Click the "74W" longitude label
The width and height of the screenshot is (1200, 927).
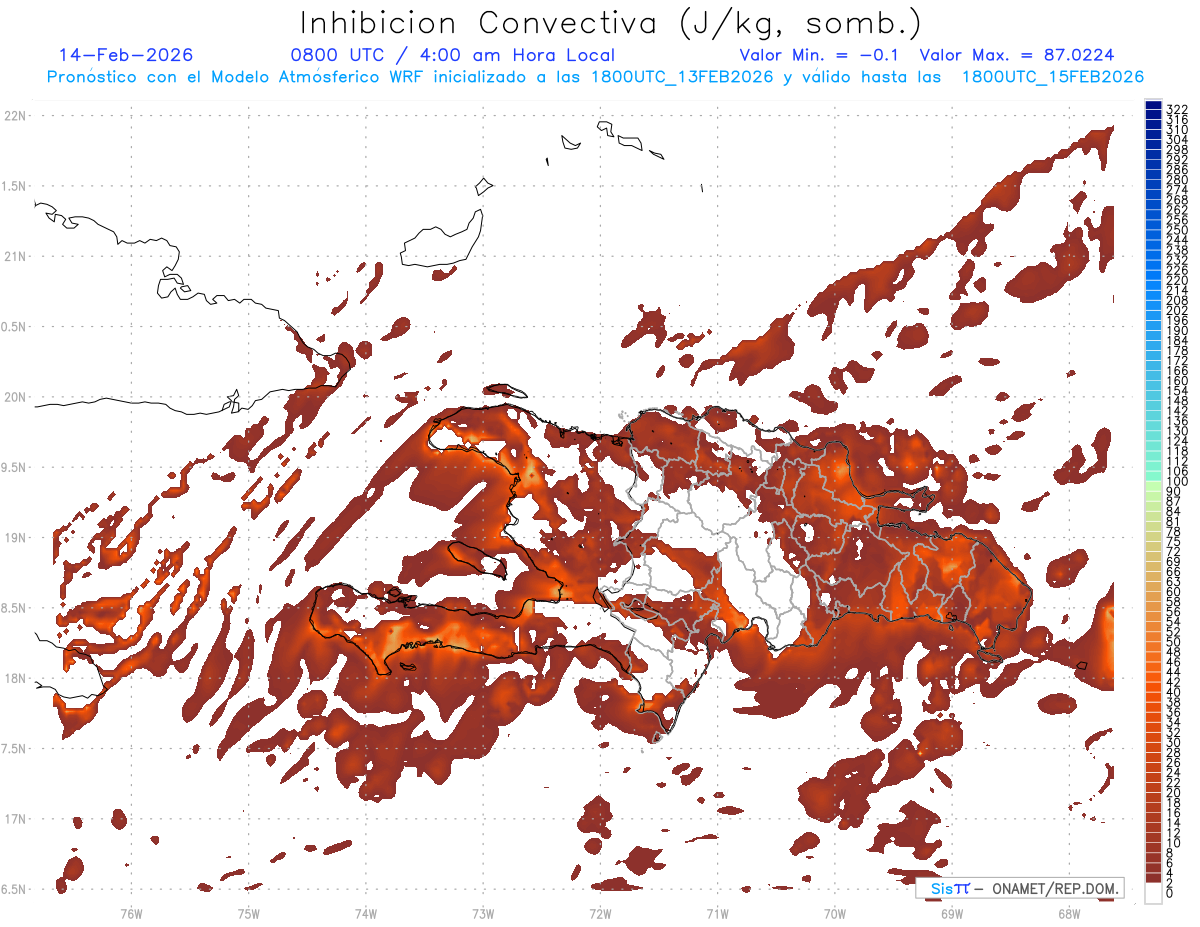click(365, 913)
